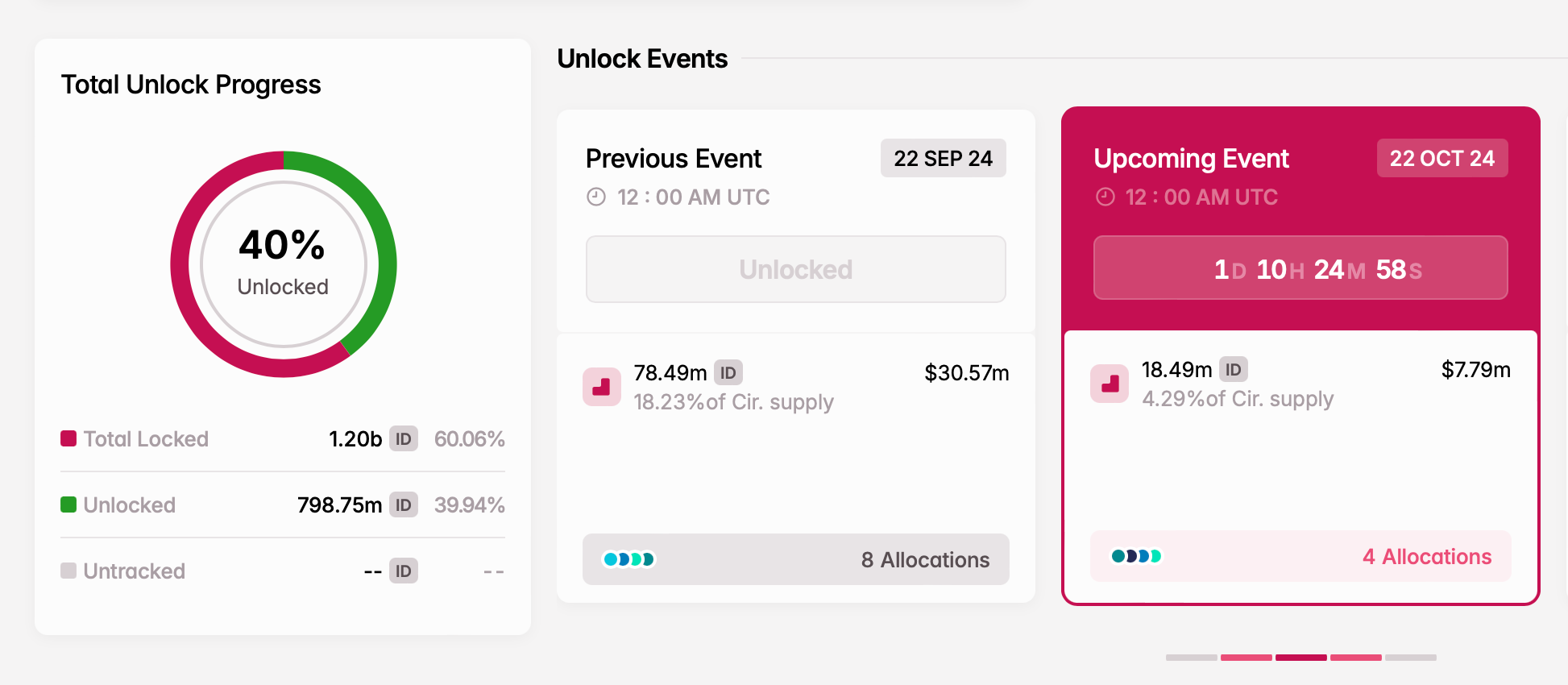Click the token icon in Previous Event card

coord(602,387)
